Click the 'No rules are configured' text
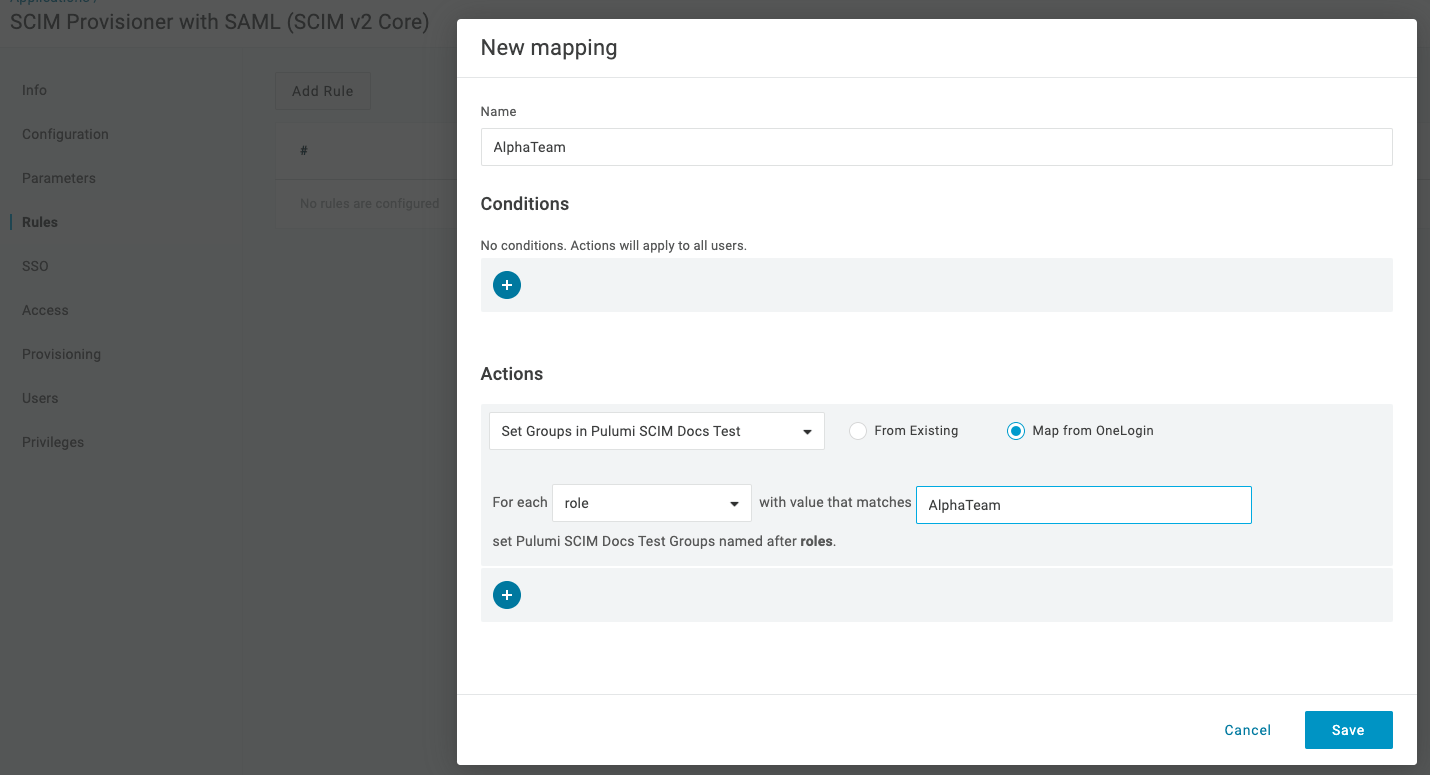Image resolution: width=1430 pixels, height=775 pixels. [x=370, y=203]
